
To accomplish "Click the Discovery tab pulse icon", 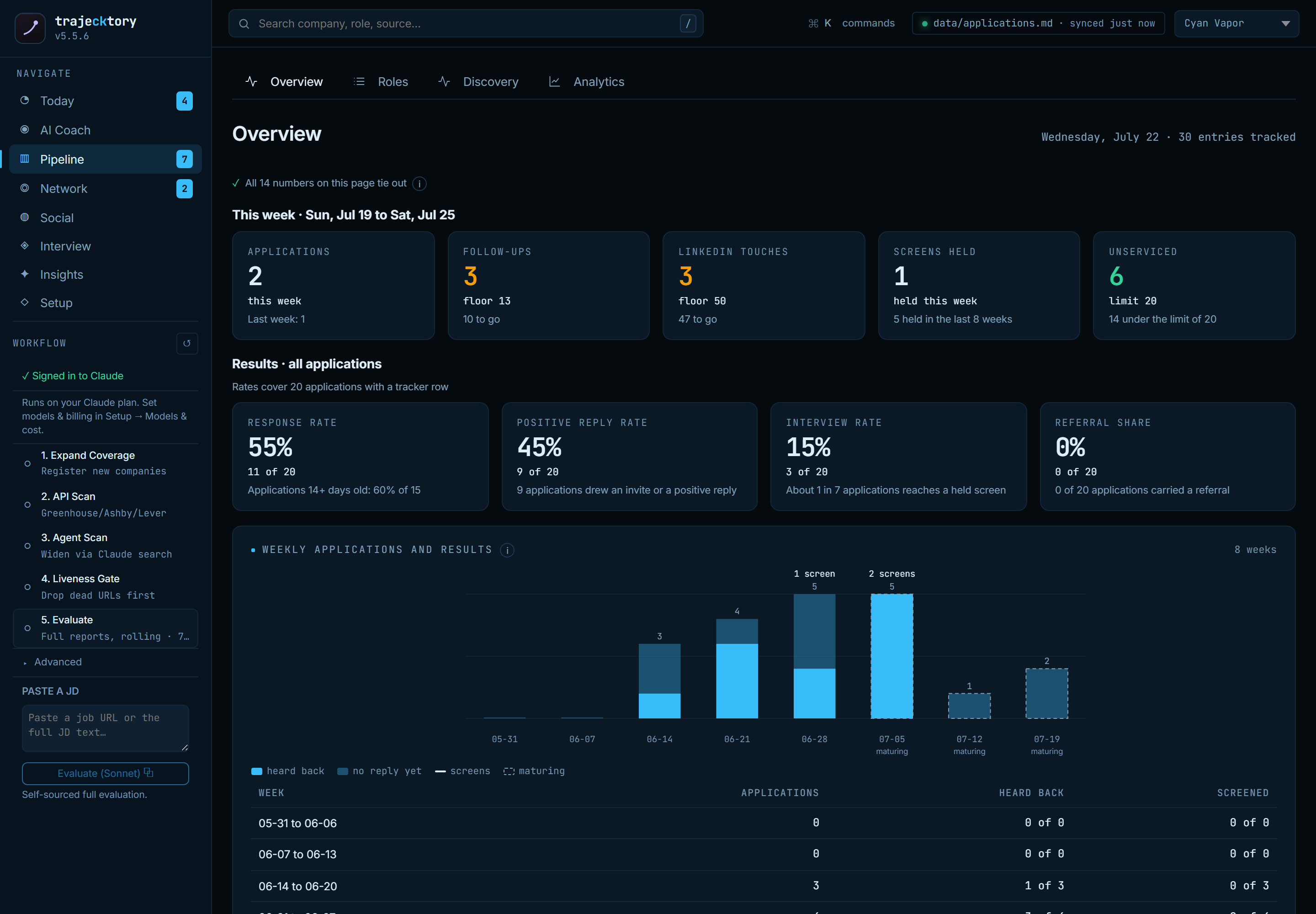I will pos(444,81).
